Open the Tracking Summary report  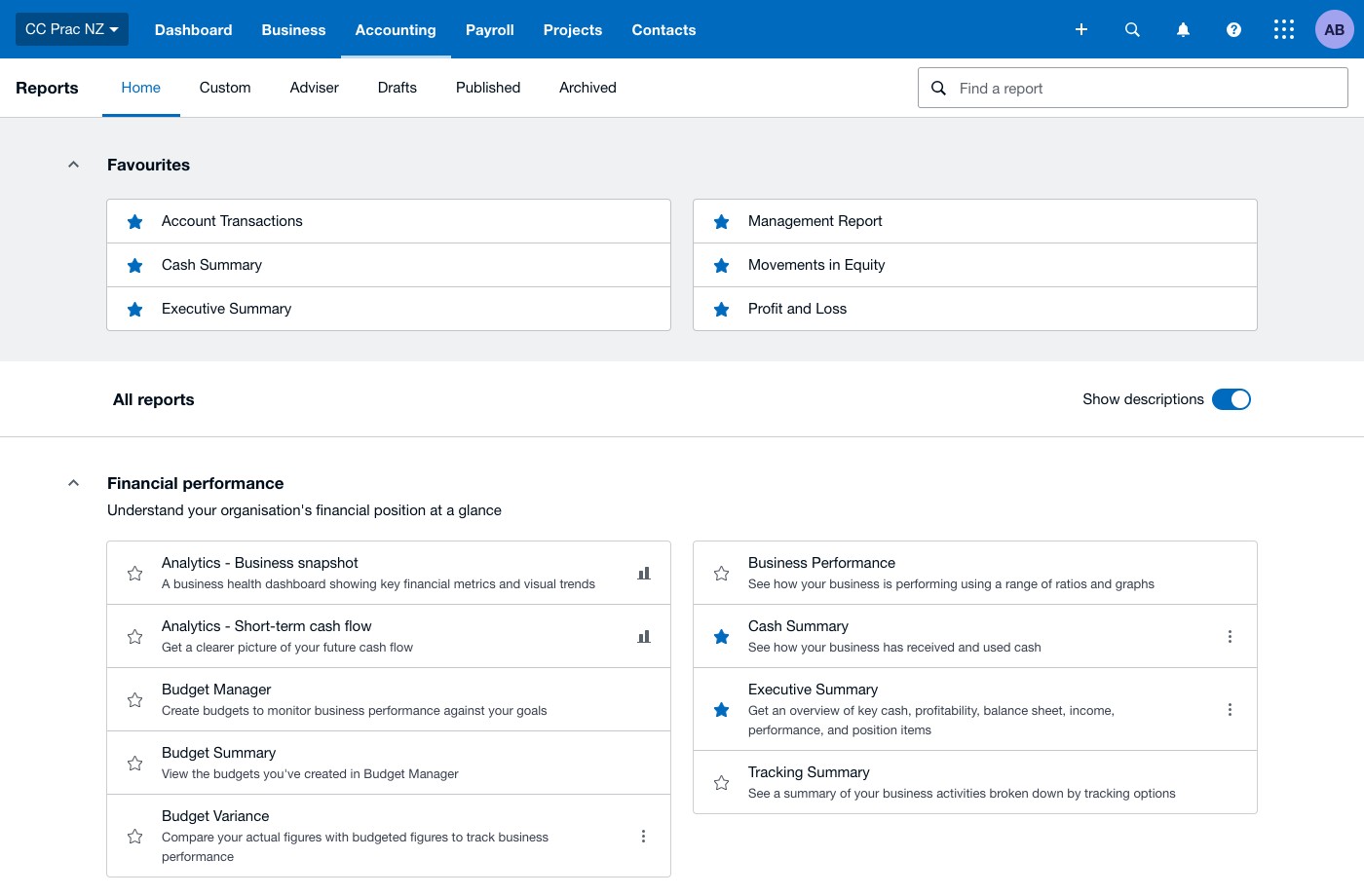coord(975,782)
